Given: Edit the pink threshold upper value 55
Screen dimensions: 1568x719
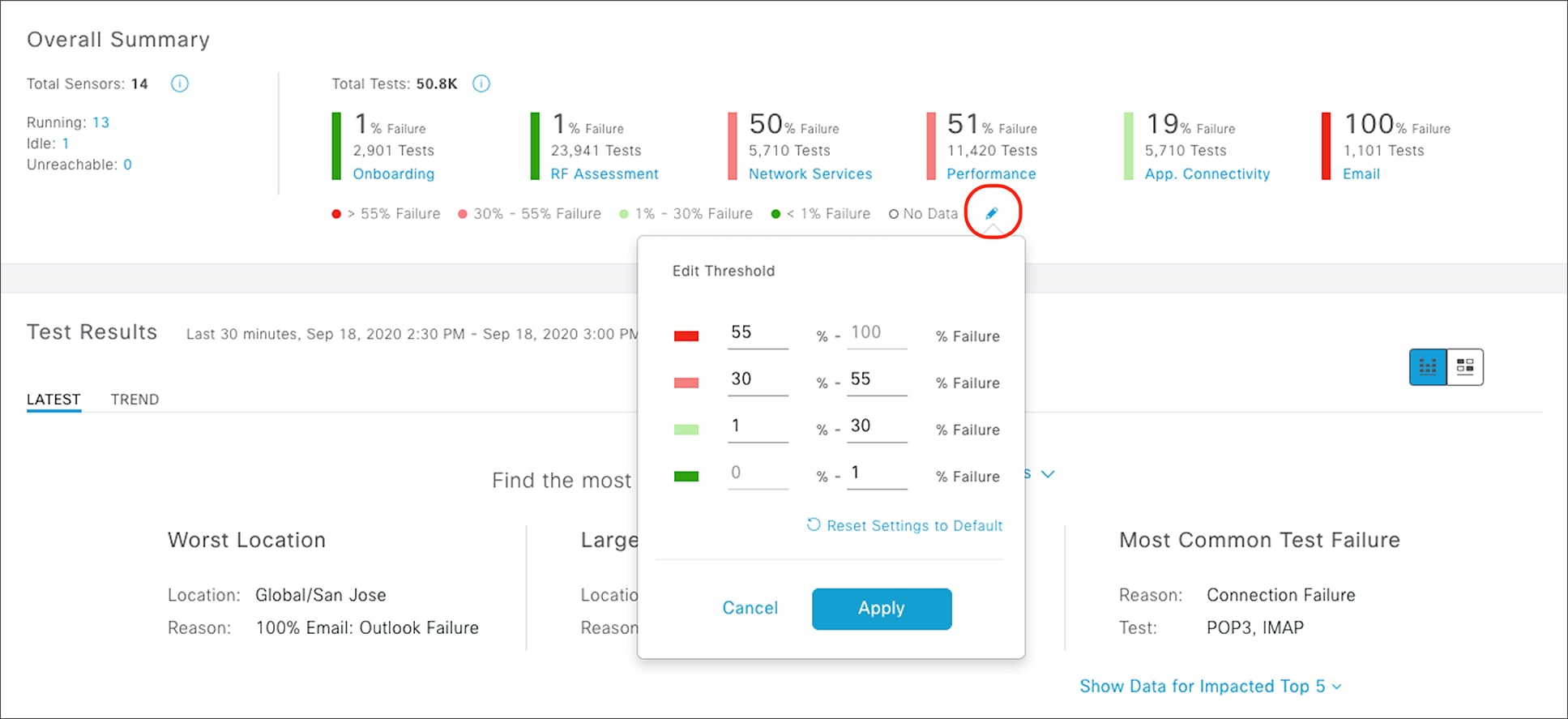Looking at the screenshot, I should (877, 379).
